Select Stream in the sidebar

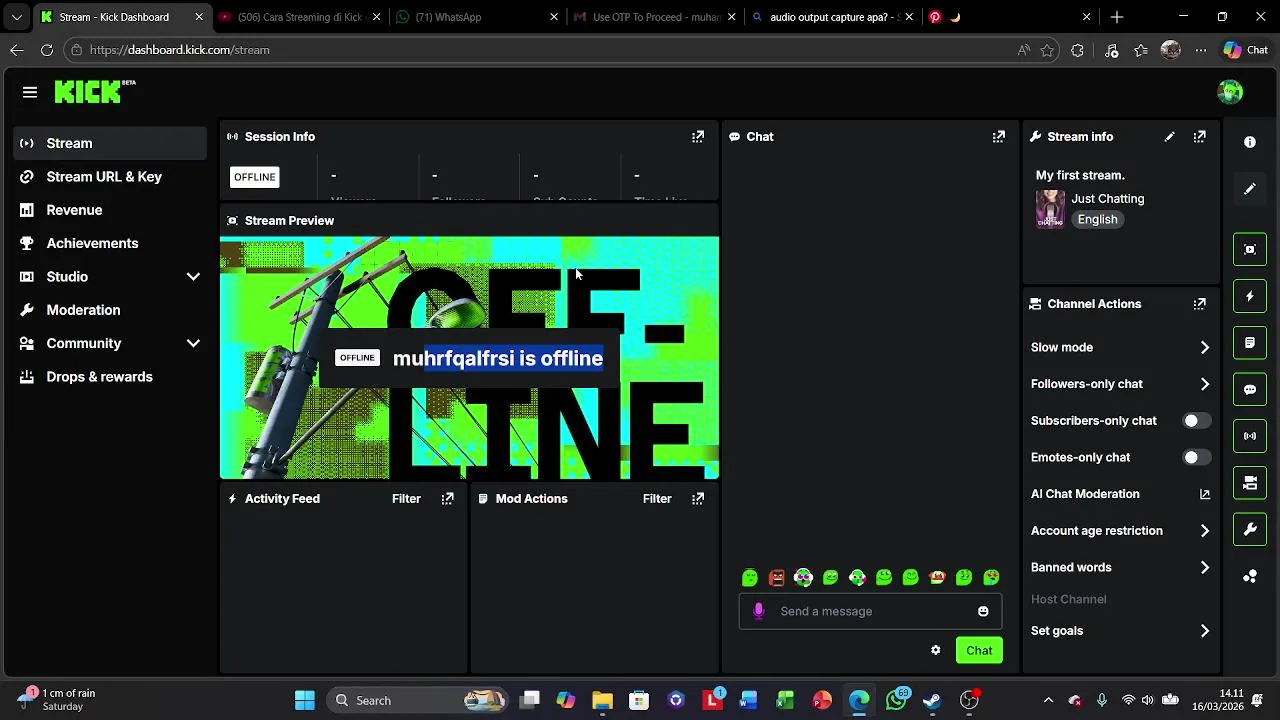tap(110, 144)
